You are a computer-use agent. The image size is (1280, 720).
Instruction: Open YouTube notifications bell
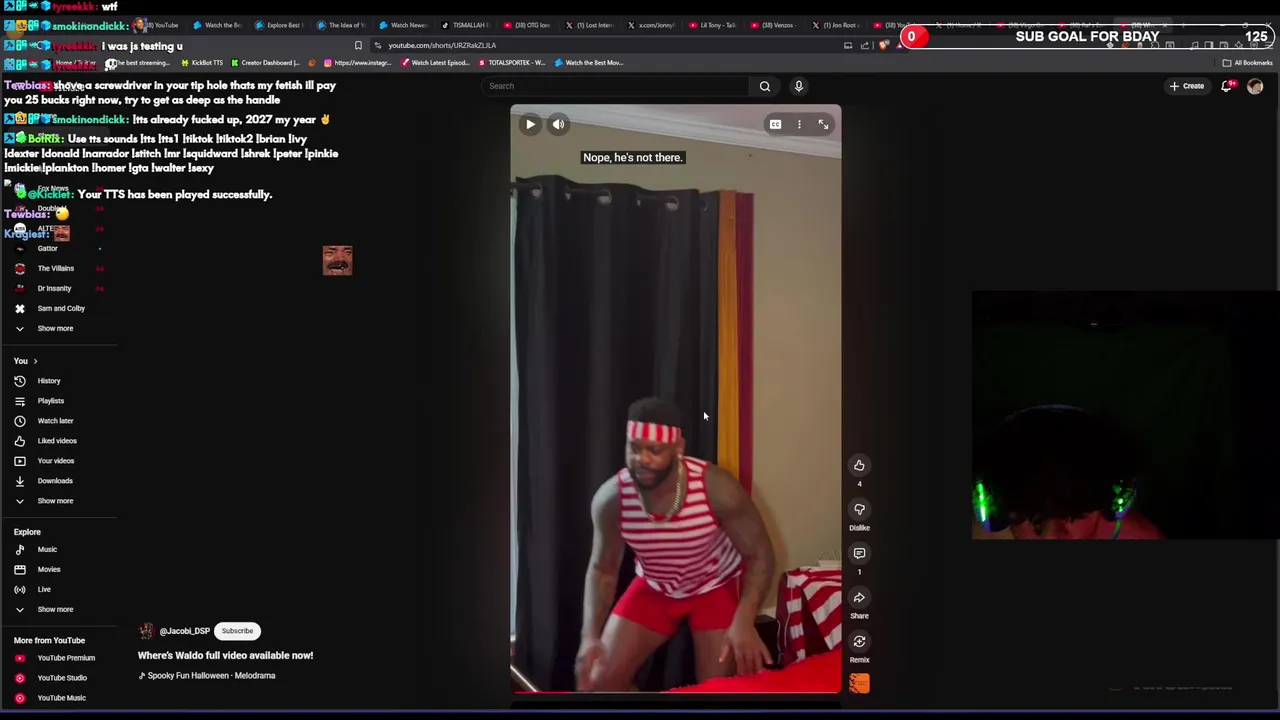click(1227, 86)
